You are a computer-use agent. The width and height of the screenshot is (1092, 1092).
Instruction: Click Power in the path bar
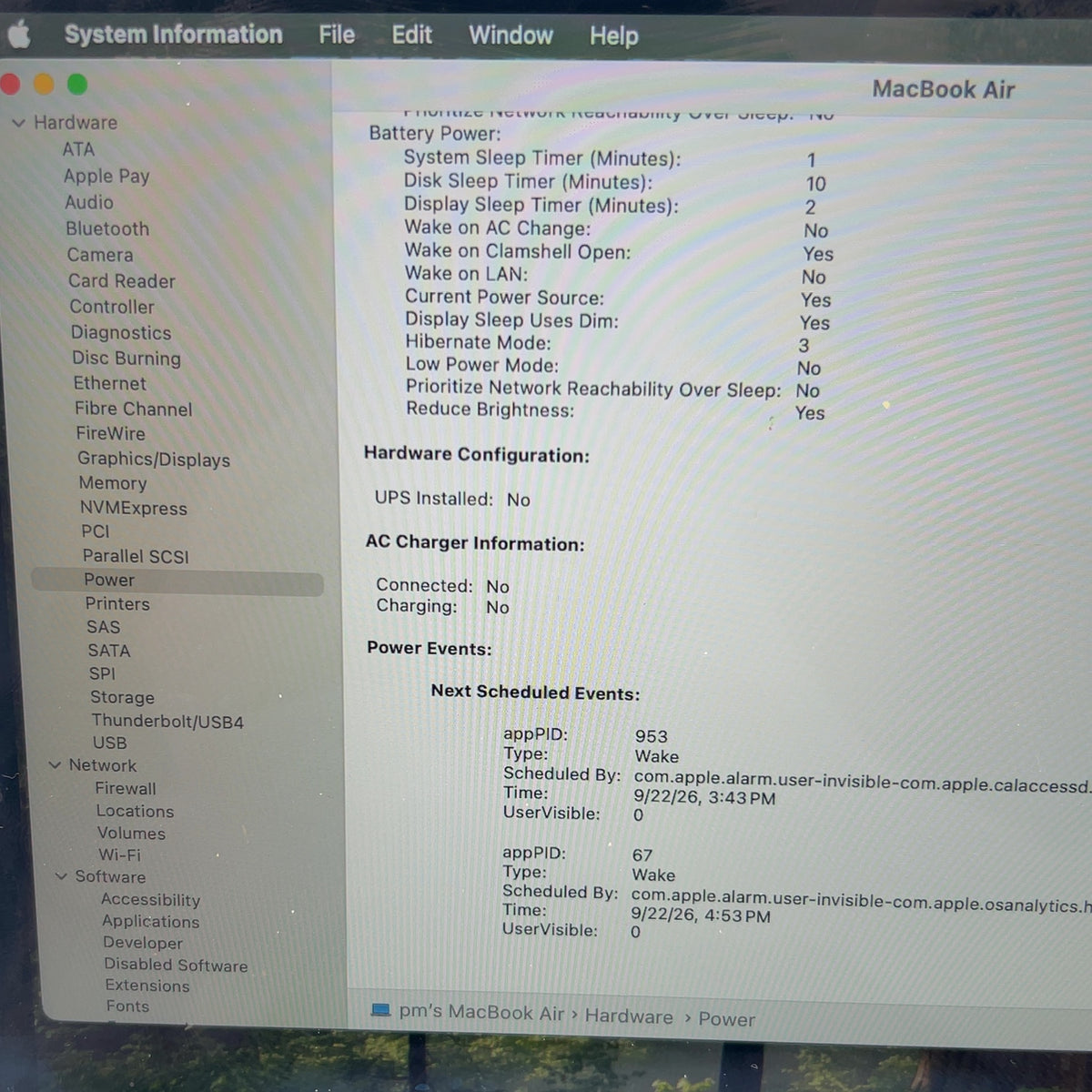(x=726, y=1019)
